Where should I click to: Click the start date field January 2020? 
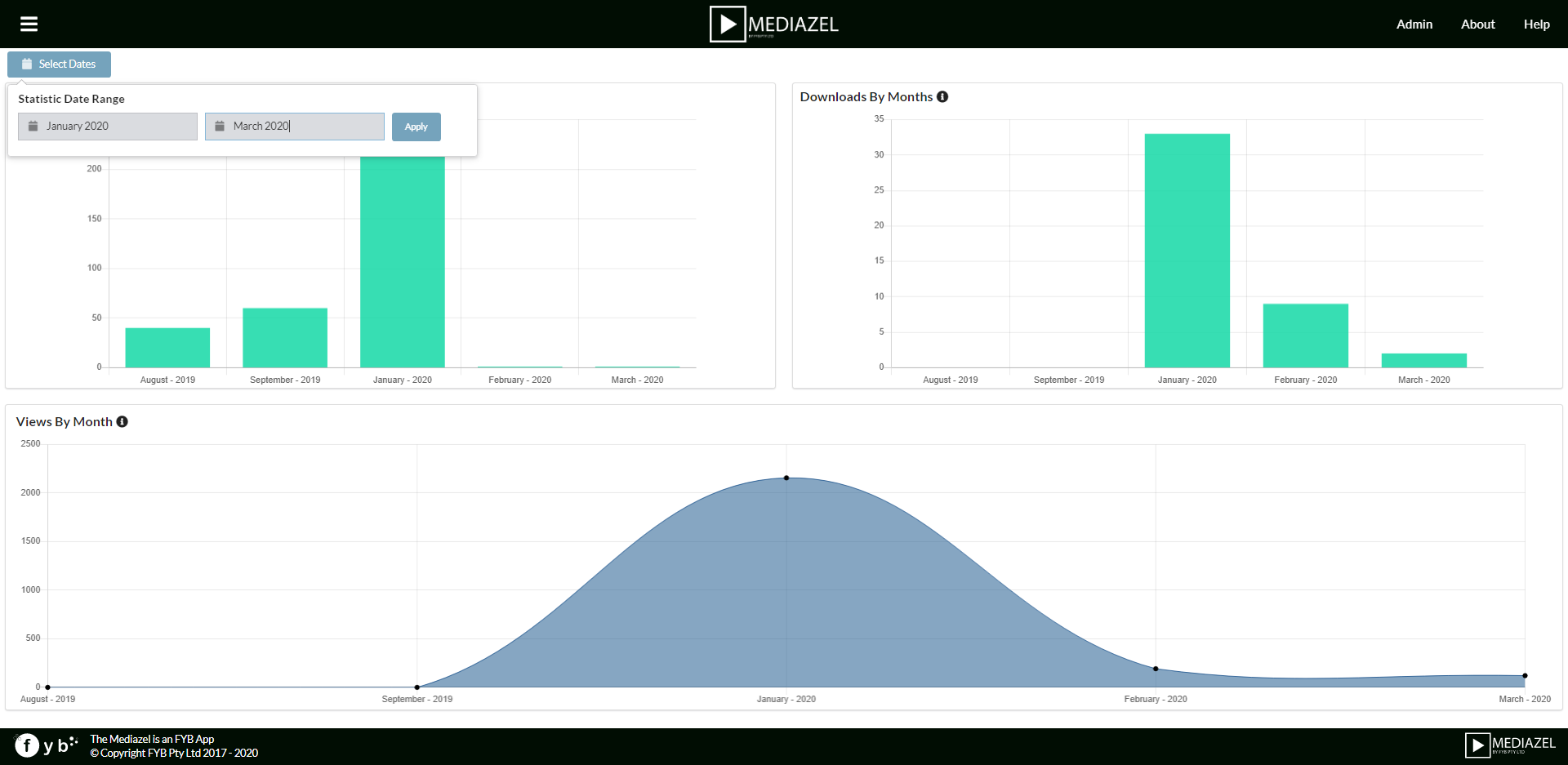pyautogui.click(x=108, y=127)
